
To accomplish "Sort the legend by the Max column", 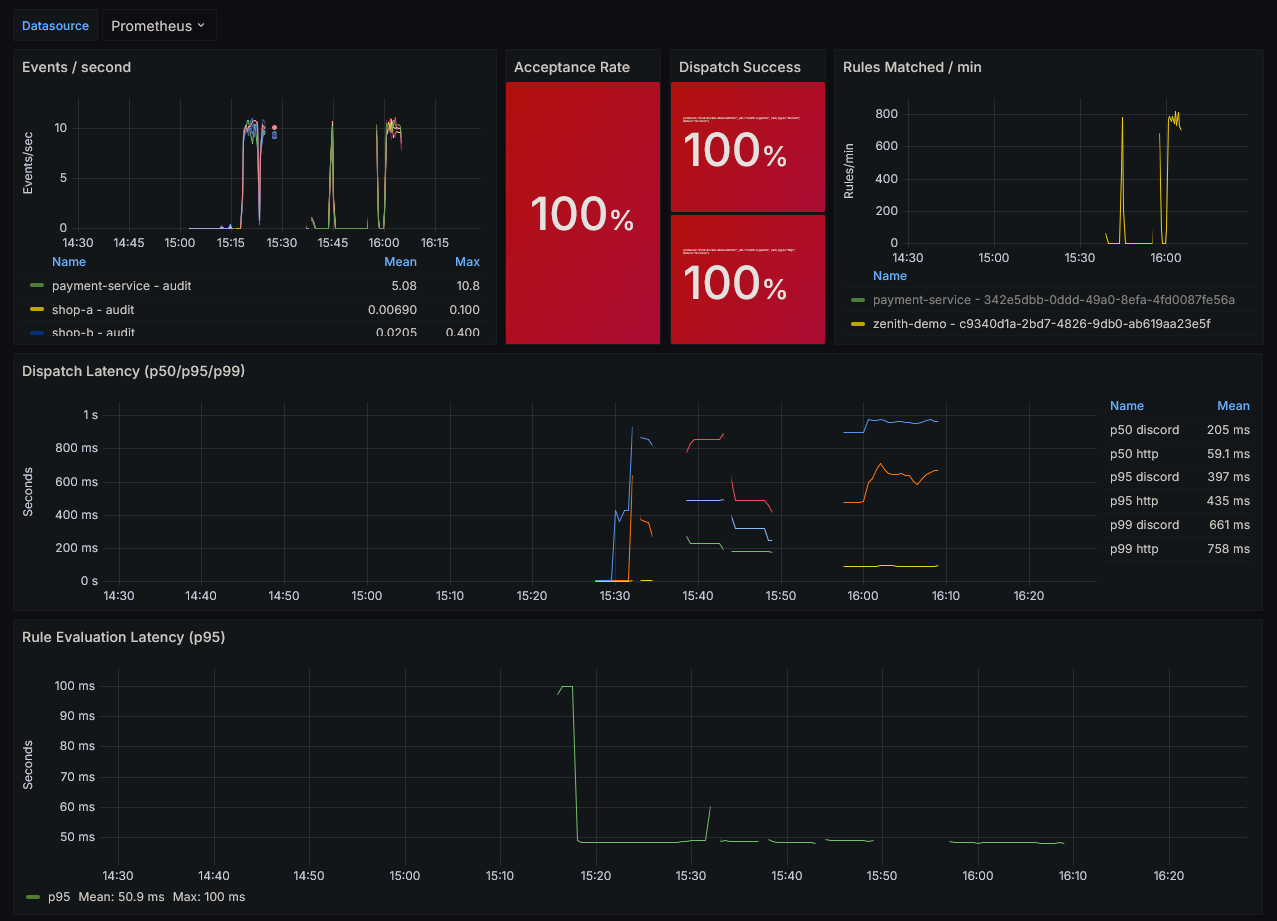I will (467, 261).
